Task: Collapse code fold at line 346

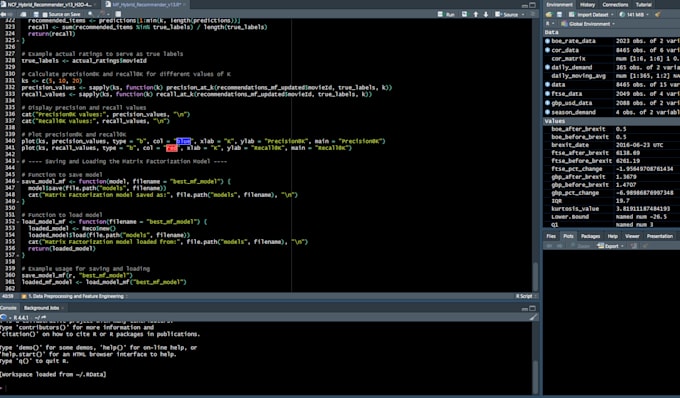Action: pyautogui.click(x=18, y=182)
